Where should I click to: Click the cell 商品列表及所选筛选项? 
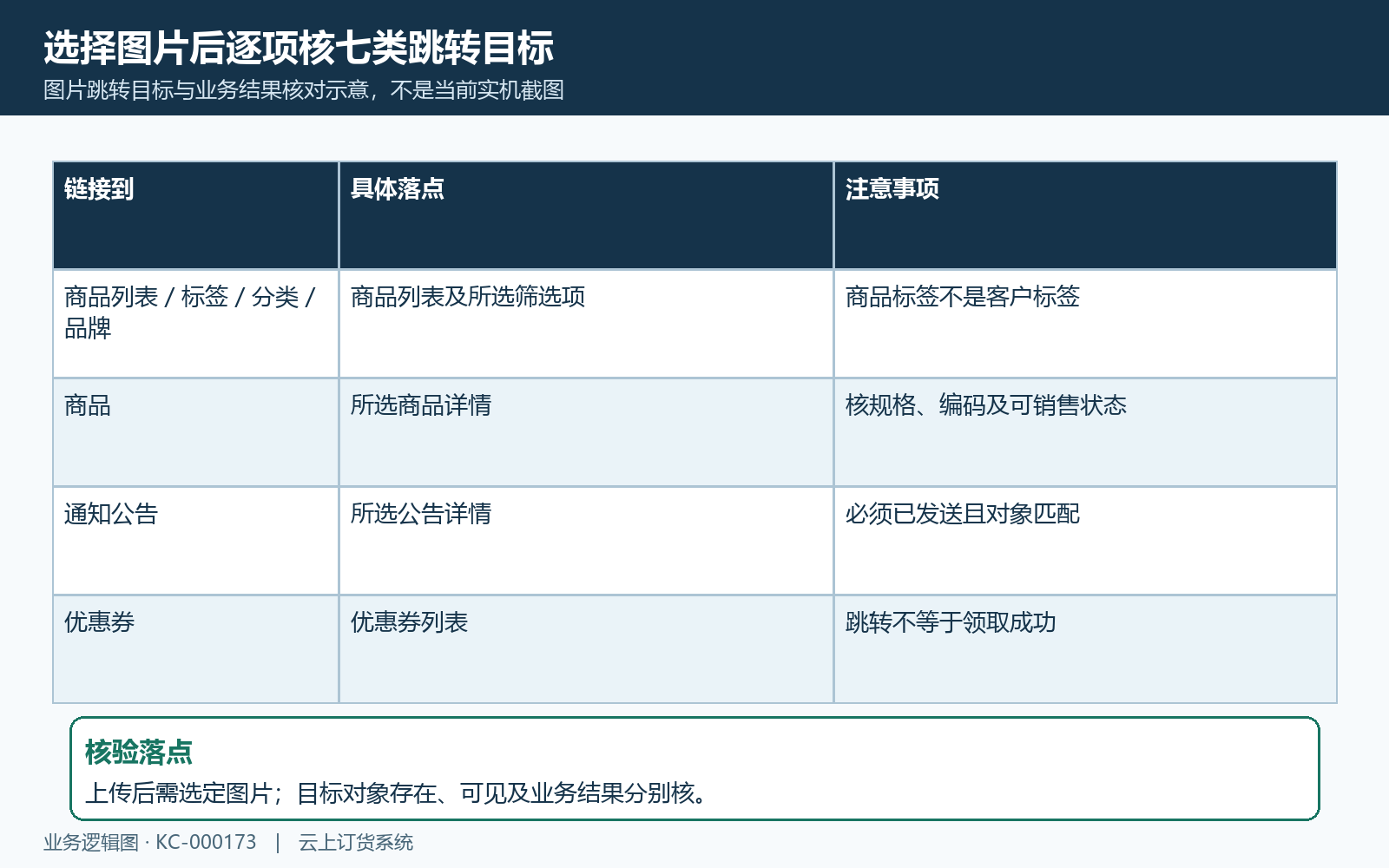pos(586,324)
